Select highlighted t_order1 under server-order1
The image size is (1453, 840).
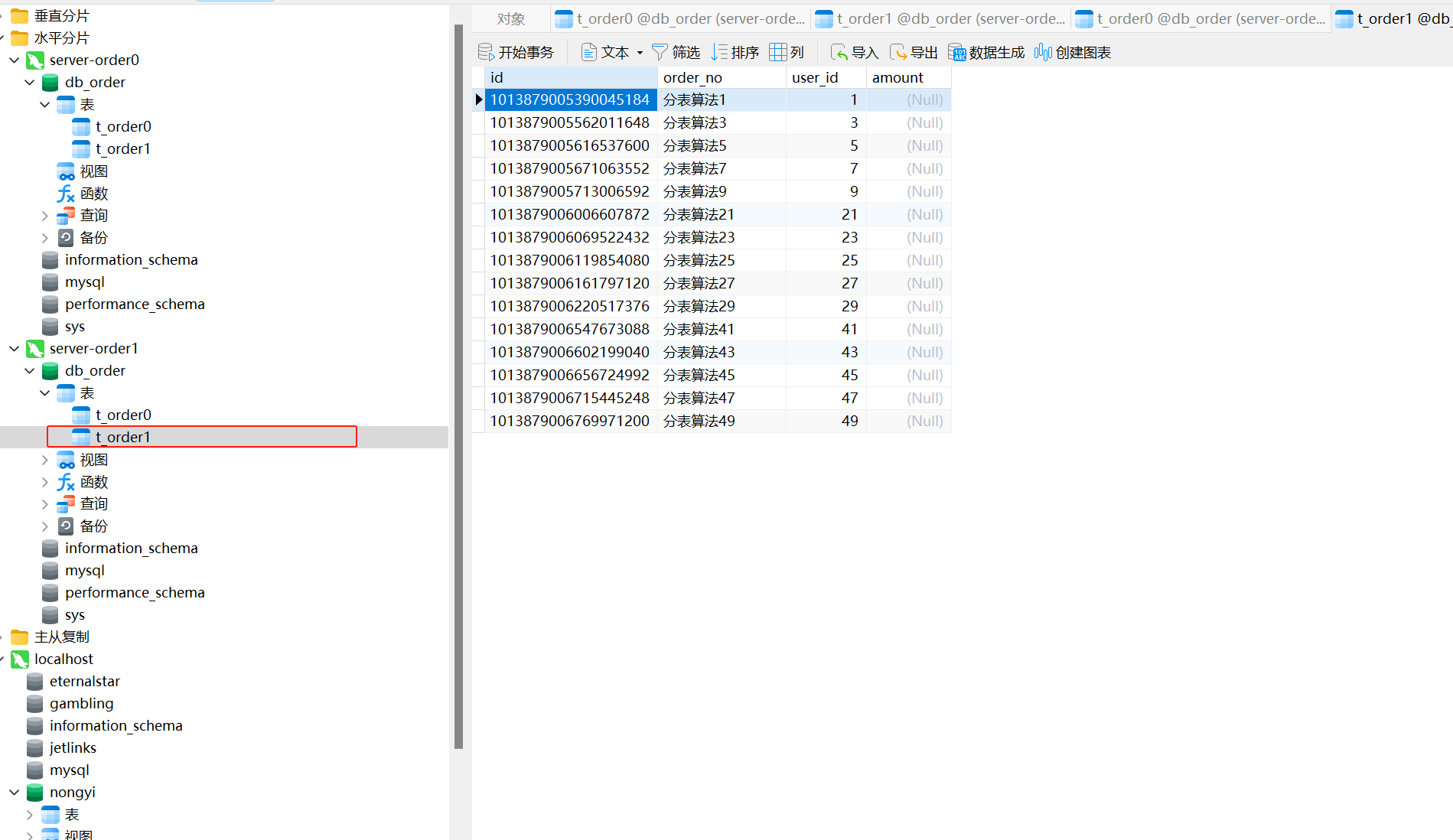tap(122, 437)
